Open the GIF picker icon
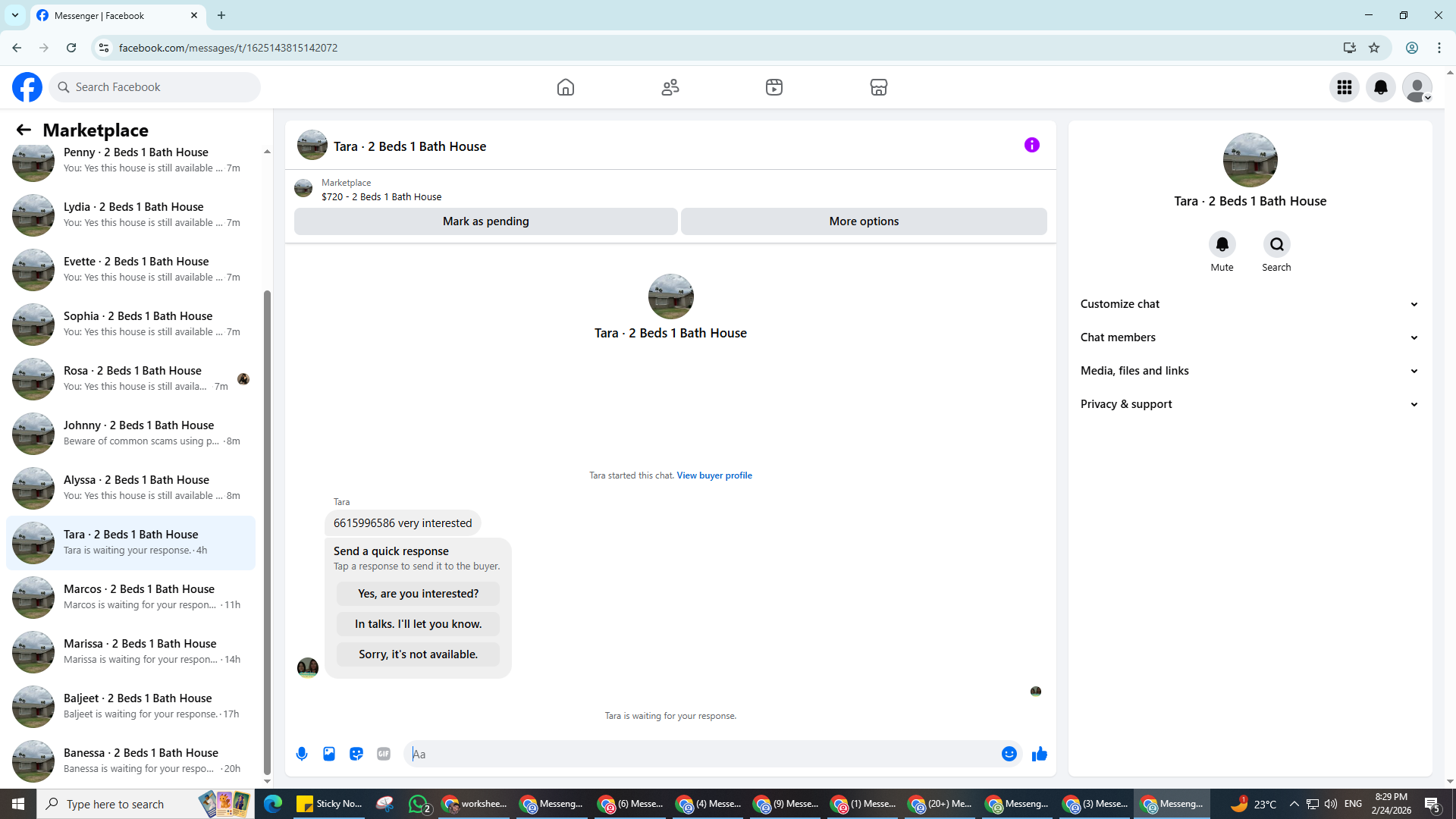The width and height of the screenshot is (1456, 819). click(x=384, y=754)
